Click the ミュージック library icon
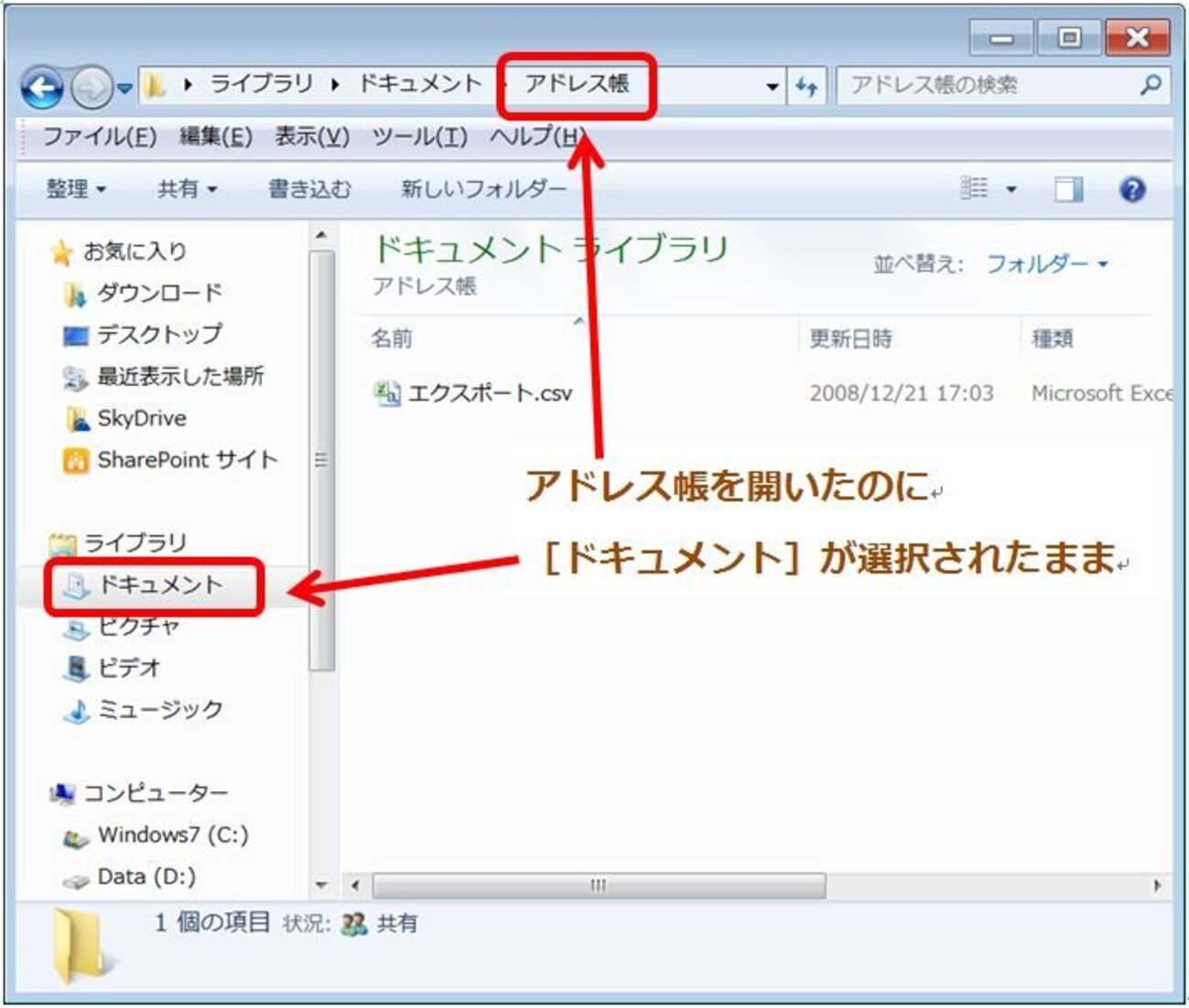The width and height of the screenshot is (1189, 1008). coord(76,711)
